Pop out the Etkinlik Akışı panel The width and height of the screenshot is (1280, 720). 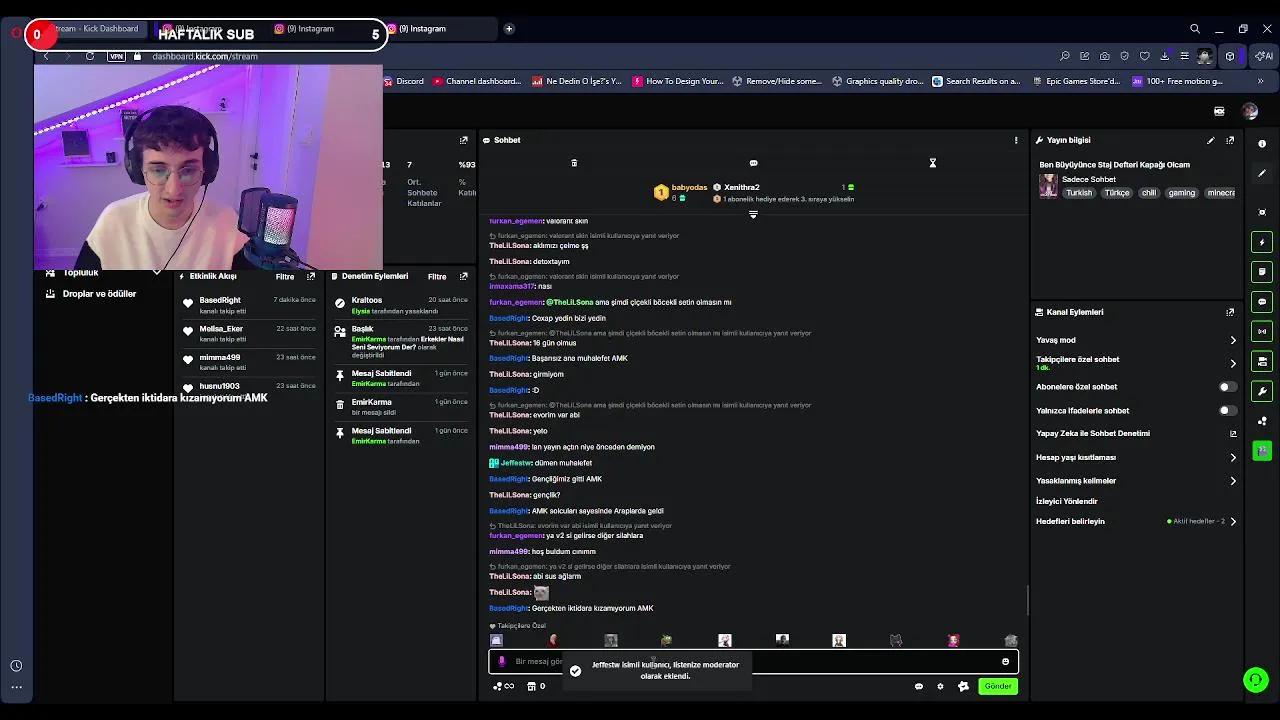311,276
